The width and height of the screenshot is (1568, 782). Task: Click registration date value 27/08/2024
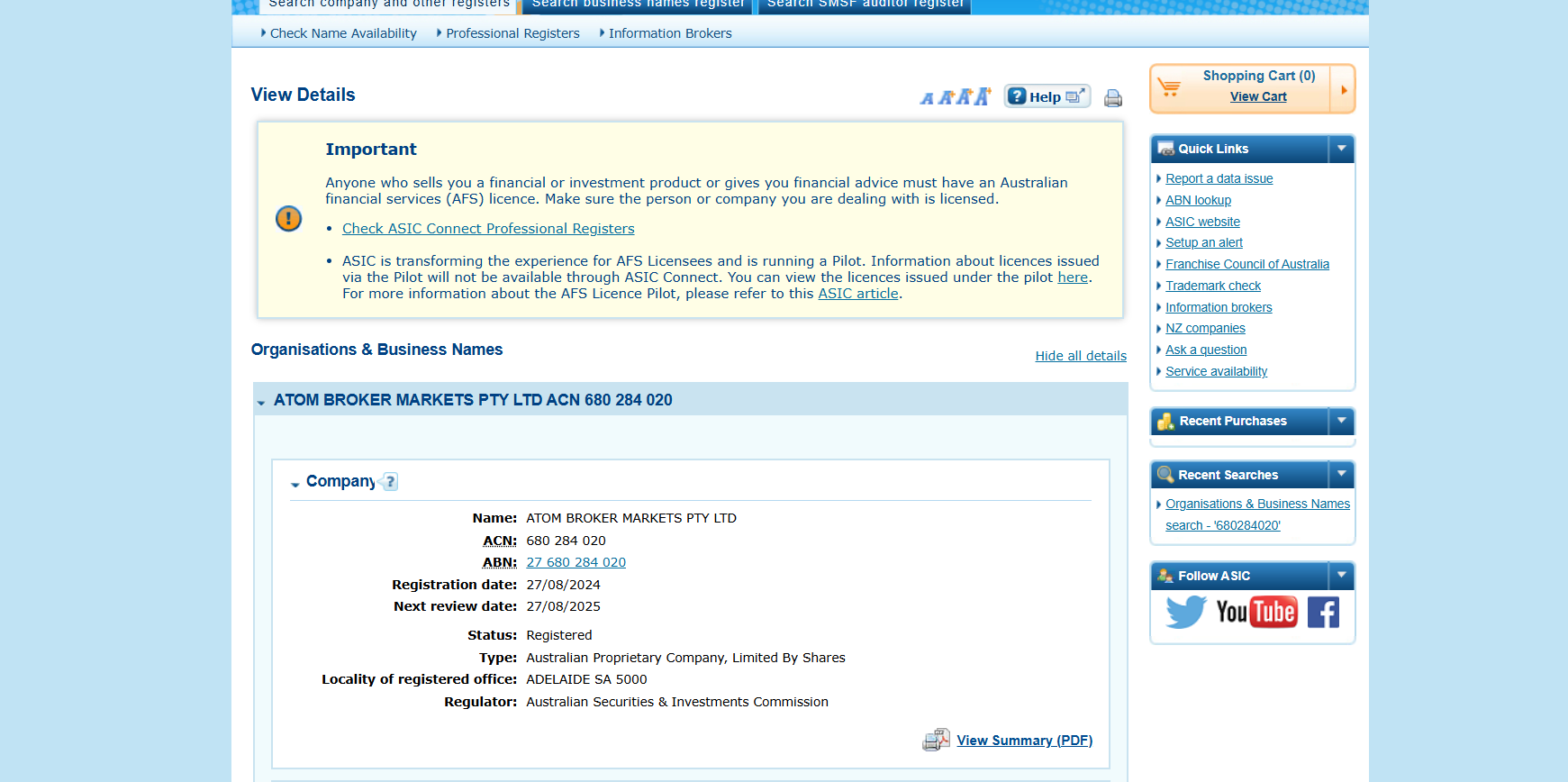coord(563,585)
